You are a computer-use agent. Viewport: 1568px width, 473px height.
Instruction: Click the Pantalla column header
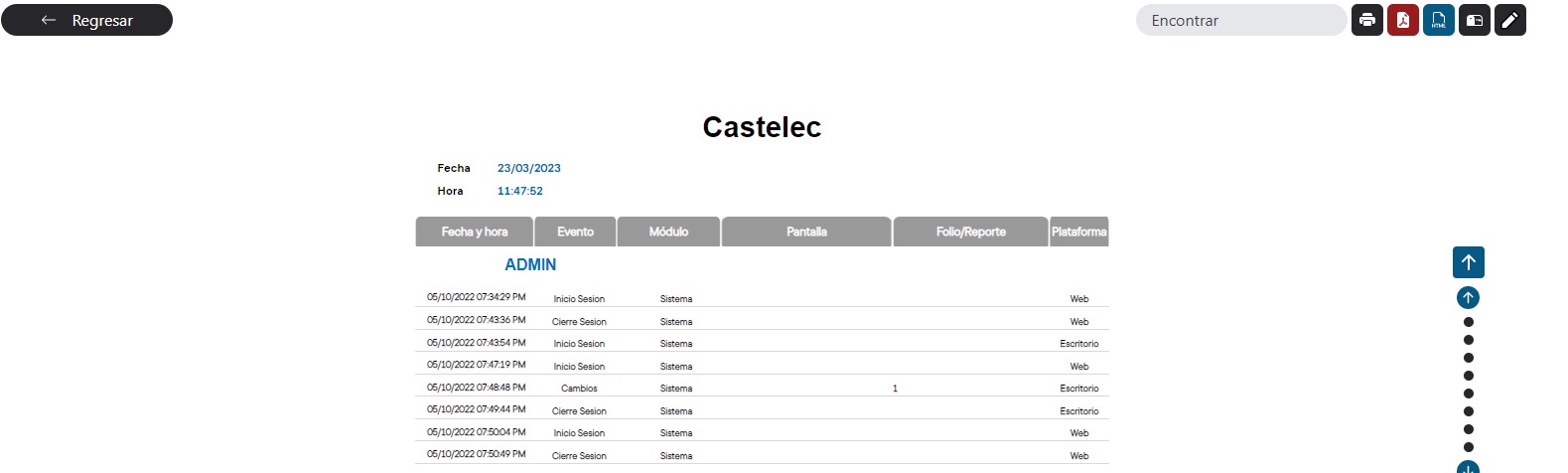pos(806,232)
